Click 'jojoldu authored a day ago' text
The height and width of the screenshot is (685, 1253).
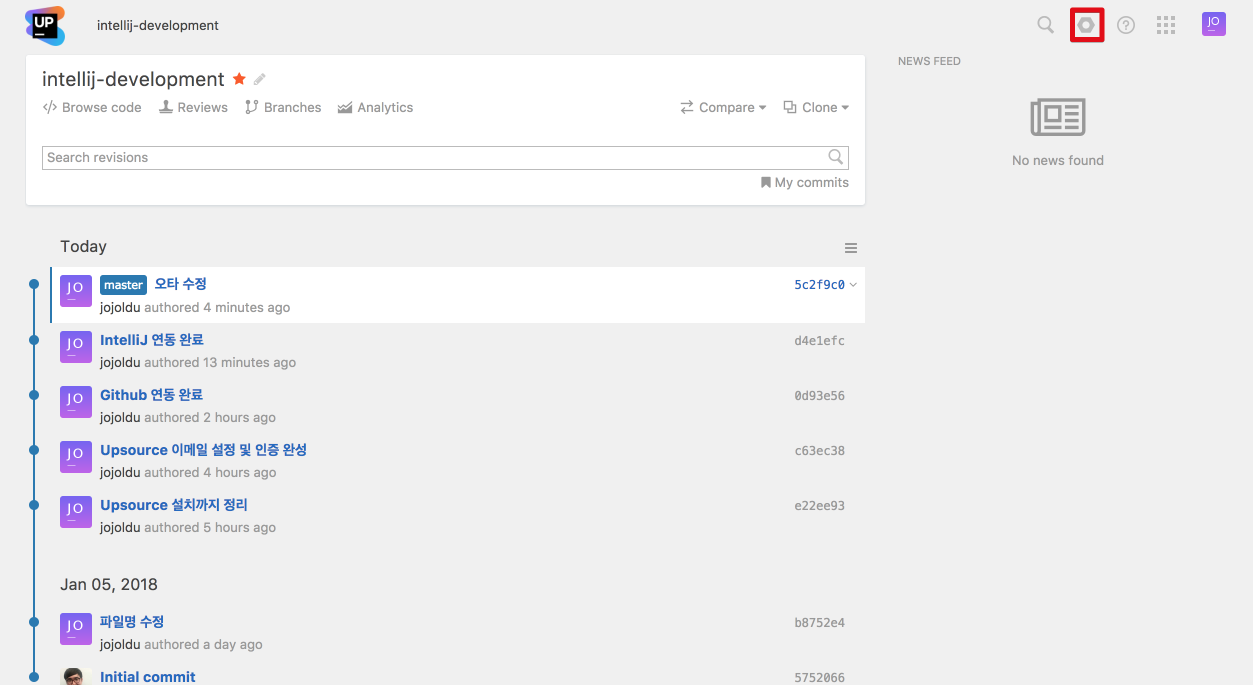pos(181,644)
